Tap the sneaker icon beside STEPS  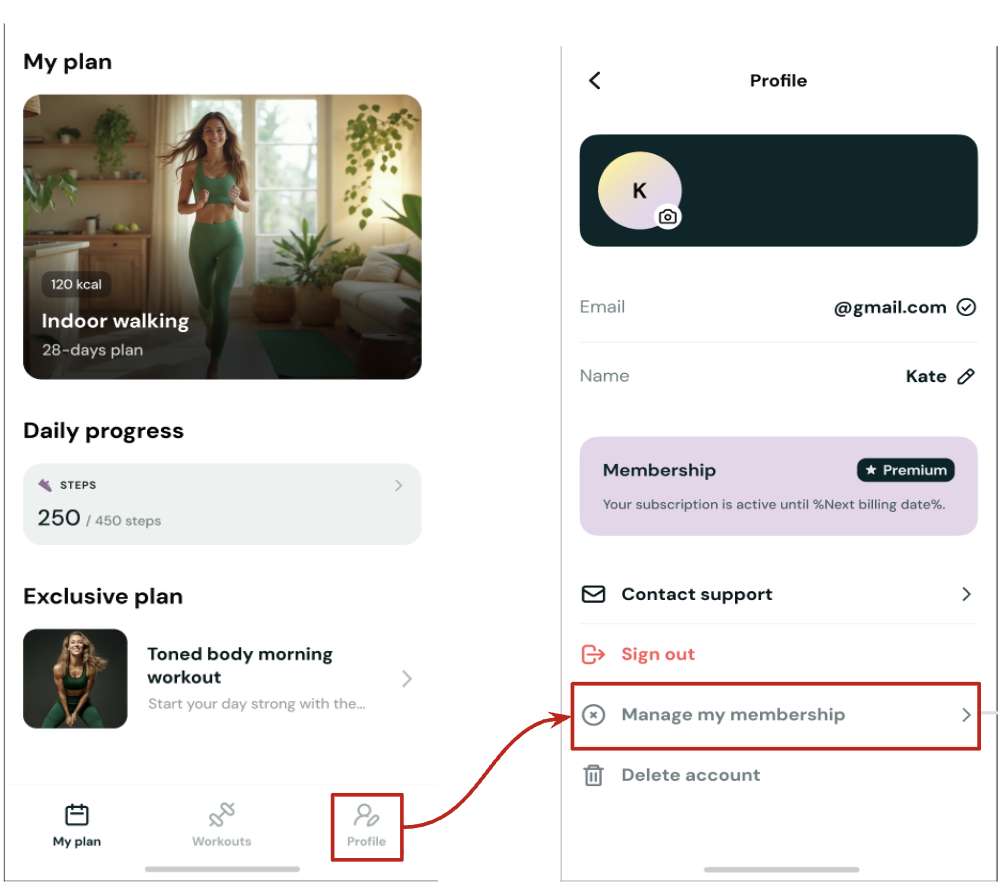click(45, 485)
